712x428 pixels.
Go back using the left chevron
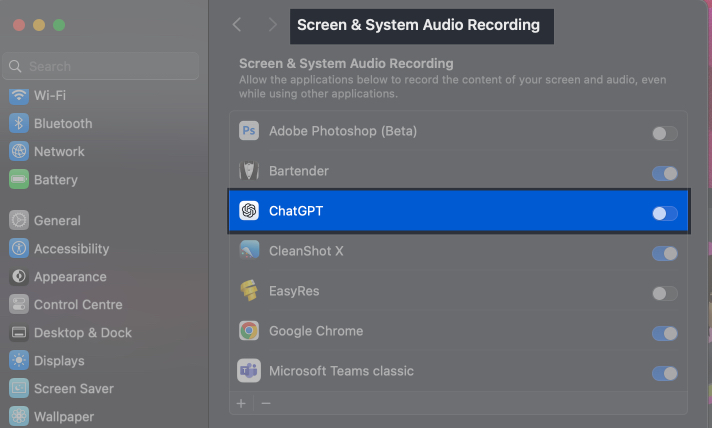coord(237,24)
